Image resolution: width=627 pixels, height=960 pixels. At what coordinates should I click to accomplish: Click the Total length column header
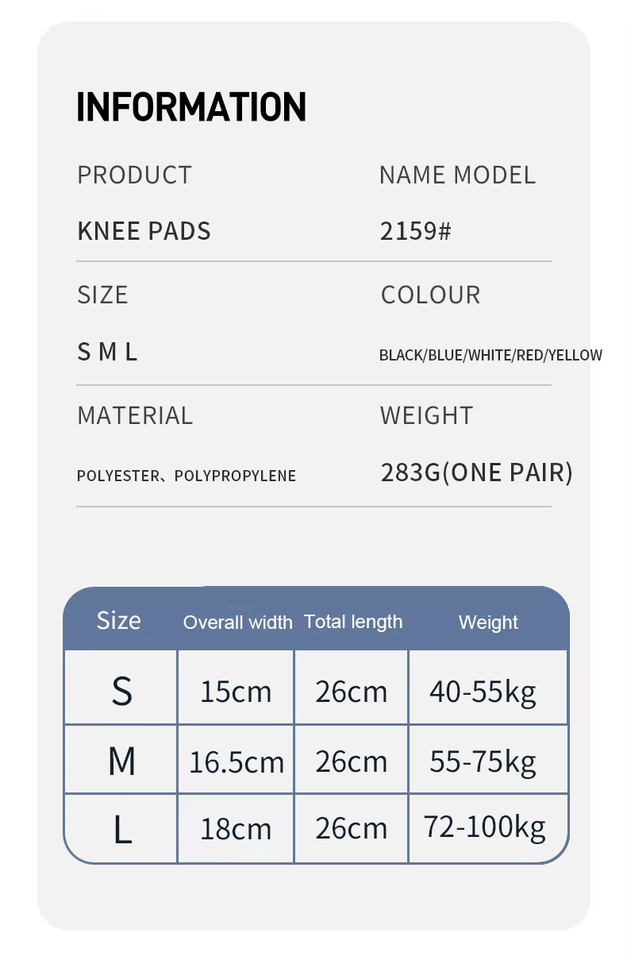click(353, 621)
